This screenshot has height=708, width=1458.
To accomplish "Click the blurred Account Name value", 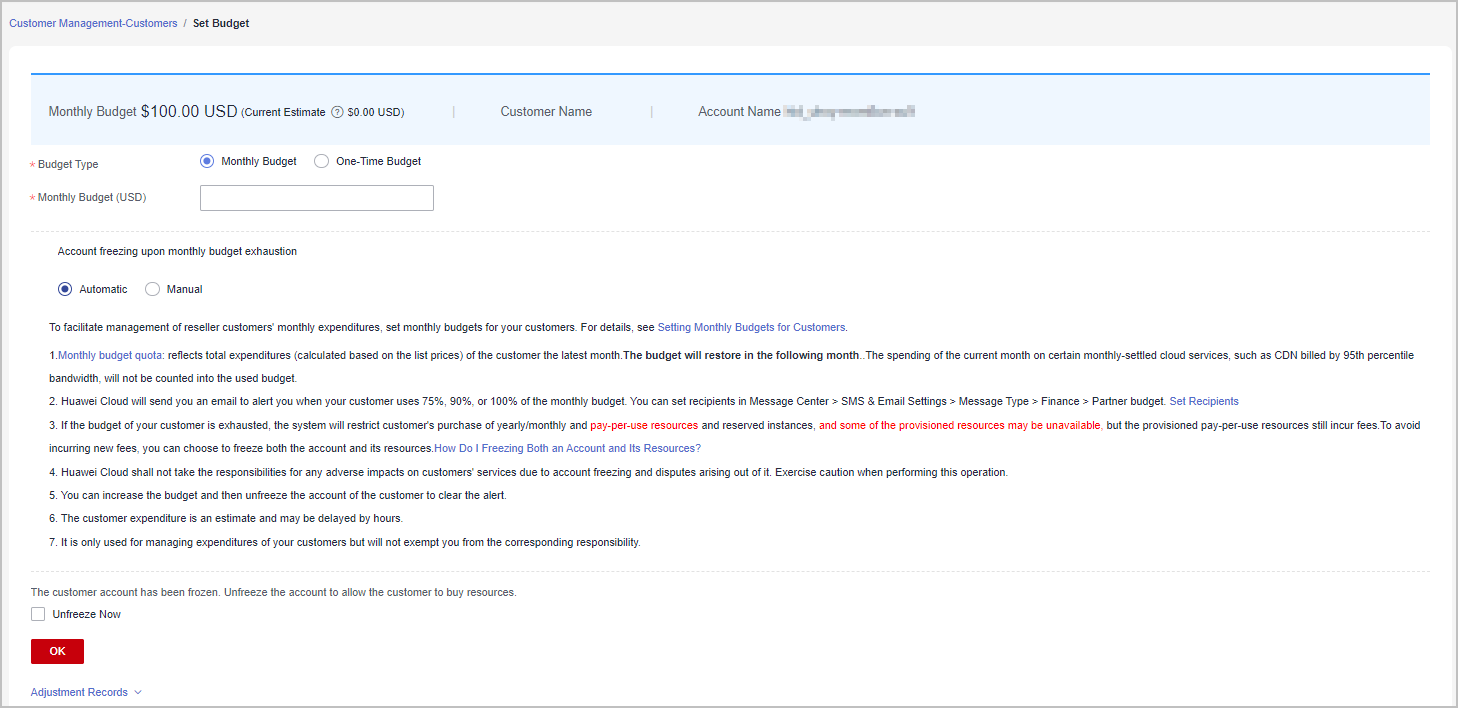I will tap(849, 112).
